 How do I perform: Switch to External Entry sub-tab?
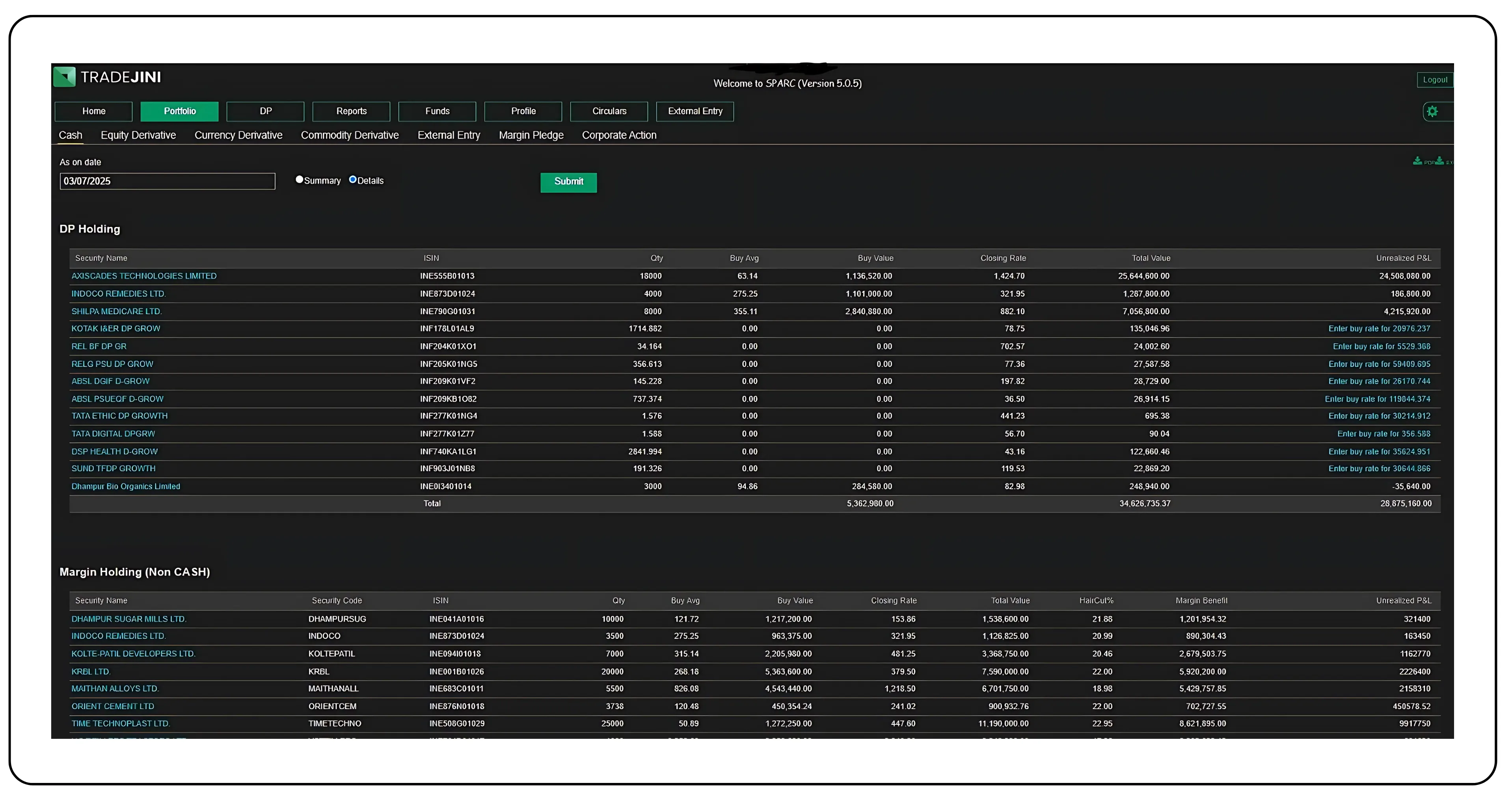point(449,135)
